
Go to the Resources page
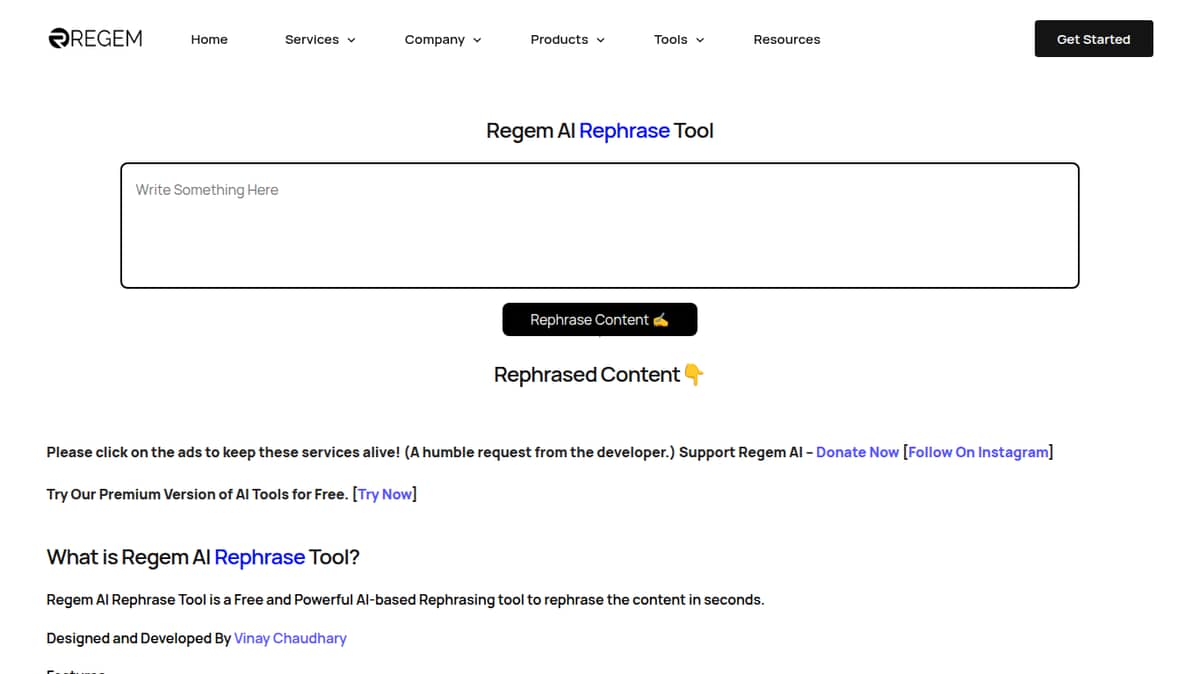click(x=787, y=40)
